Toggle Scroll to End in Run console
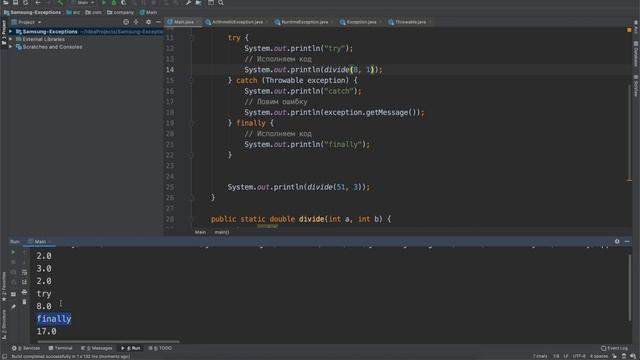The image size is (640, 360). [24, 282]
